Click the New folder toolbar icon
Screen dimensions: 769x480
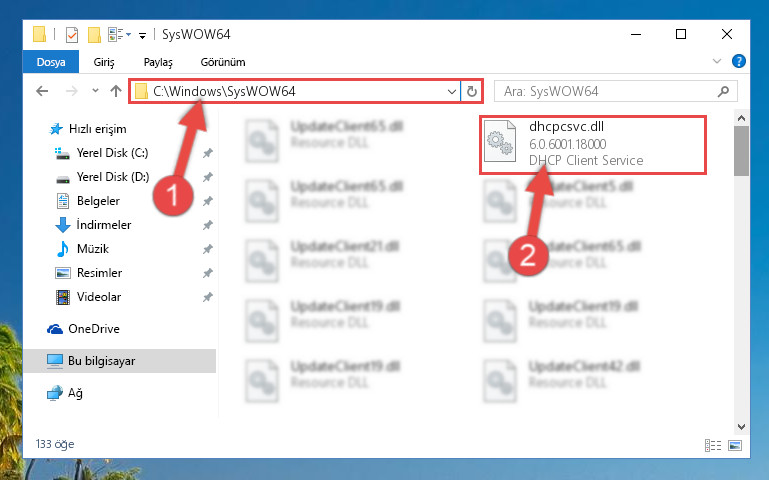(94, 35)
